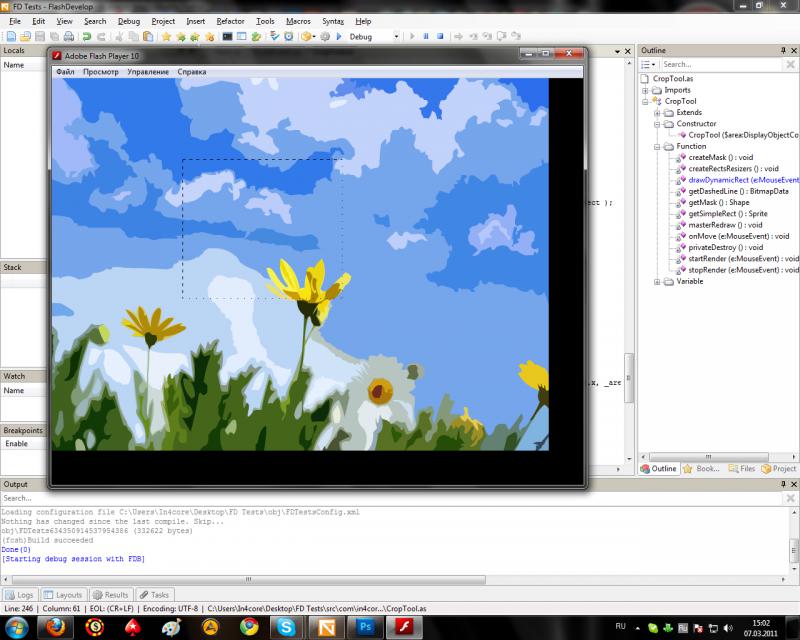Click the Redo arrow icon

click(x=101, y=36)
